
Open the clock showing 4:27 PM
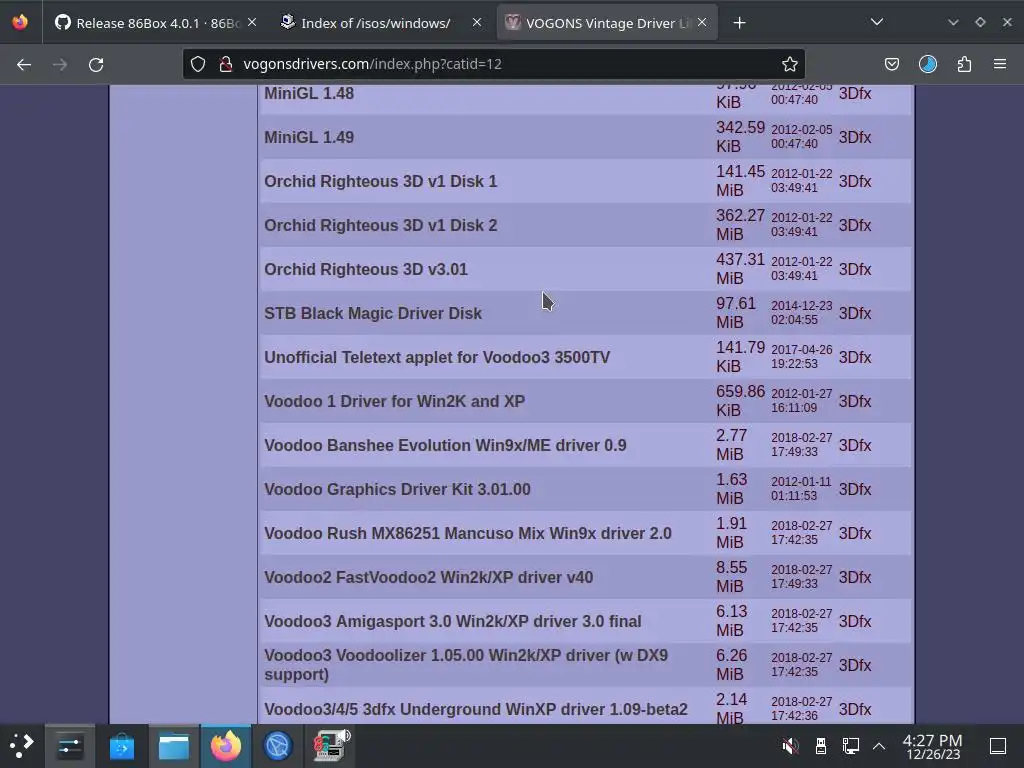point(932,746)
